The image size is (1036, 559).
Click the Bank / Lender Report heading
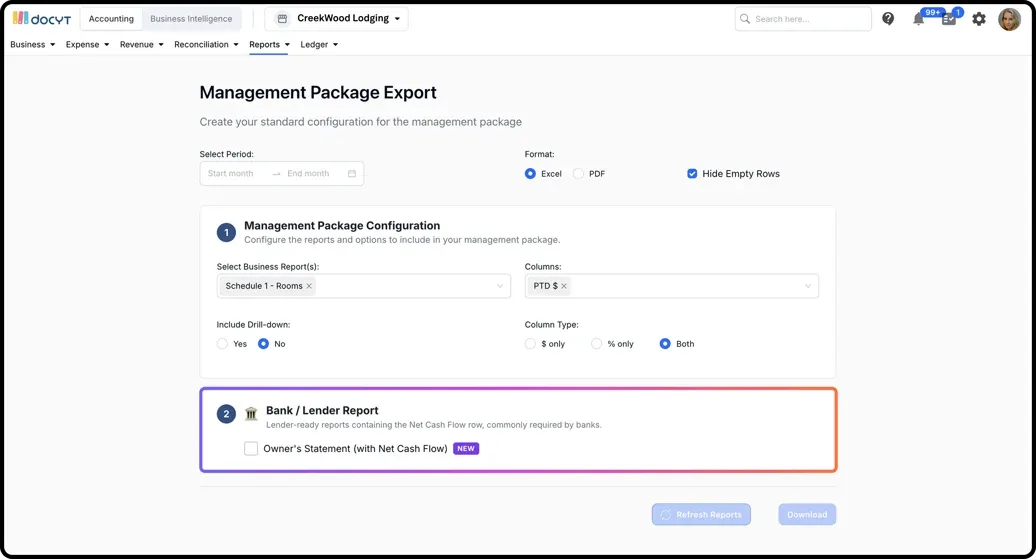[322, 410]
